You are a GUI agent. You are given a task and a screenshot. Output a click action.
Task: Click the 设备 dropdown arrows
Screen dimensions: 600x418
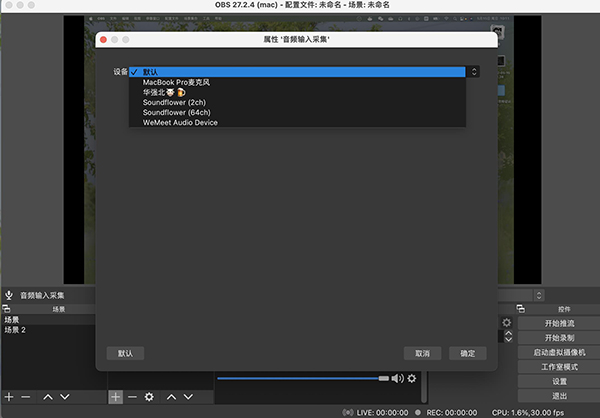point(474,72)
